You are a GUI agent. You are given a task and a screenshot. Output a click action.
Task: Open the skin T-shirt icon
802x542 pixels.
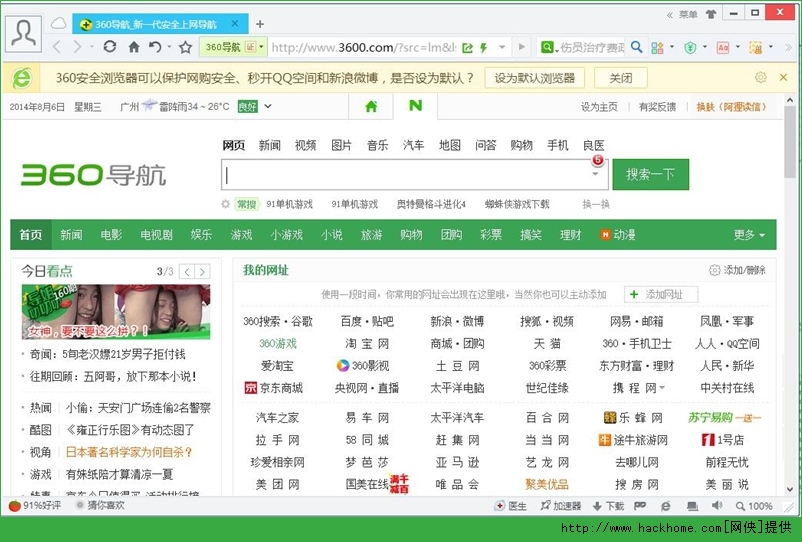coord(711,14)
